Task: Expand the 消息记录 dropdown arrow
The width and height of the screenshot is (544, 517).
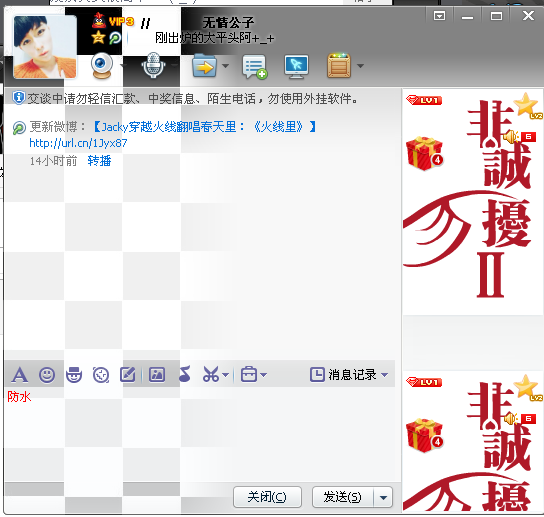Action: [384, 375]
